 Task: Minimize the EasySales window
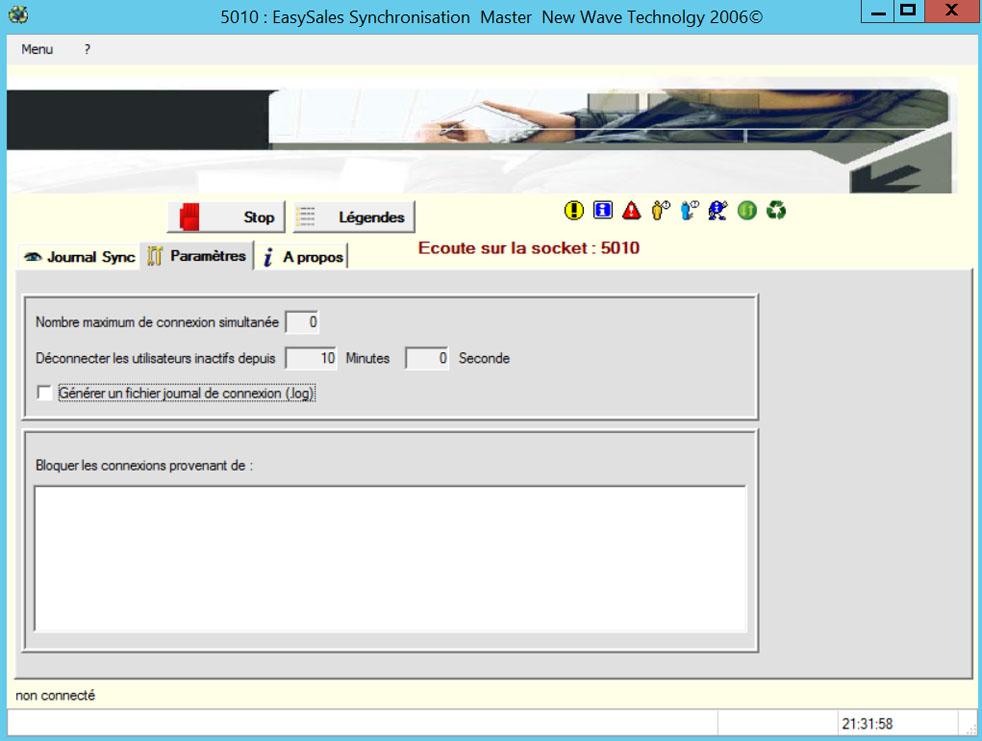click(878, 11)
